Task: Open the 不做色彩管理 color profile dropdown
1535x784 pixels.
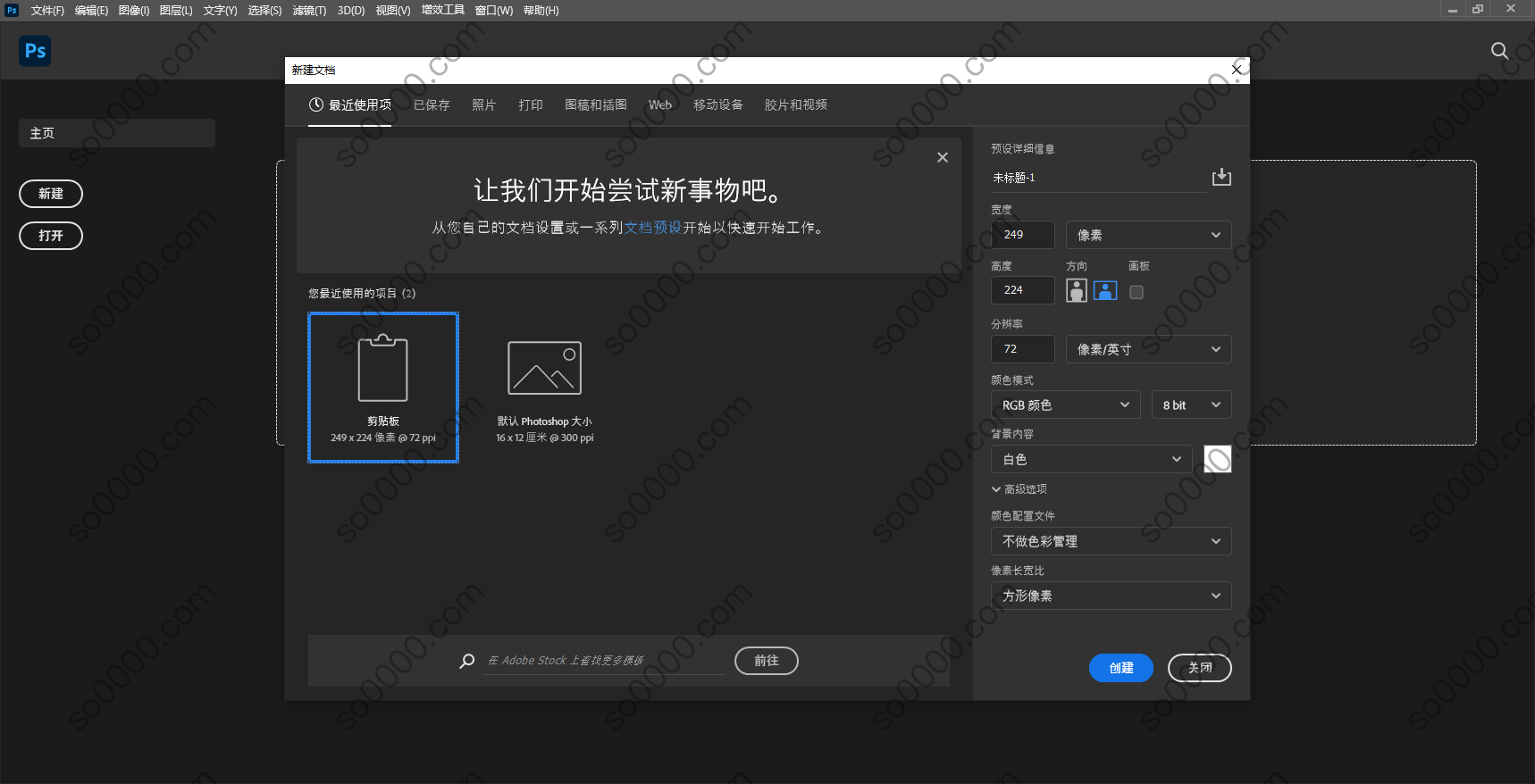Action: pyautogui.click(x=1111, y=541)
